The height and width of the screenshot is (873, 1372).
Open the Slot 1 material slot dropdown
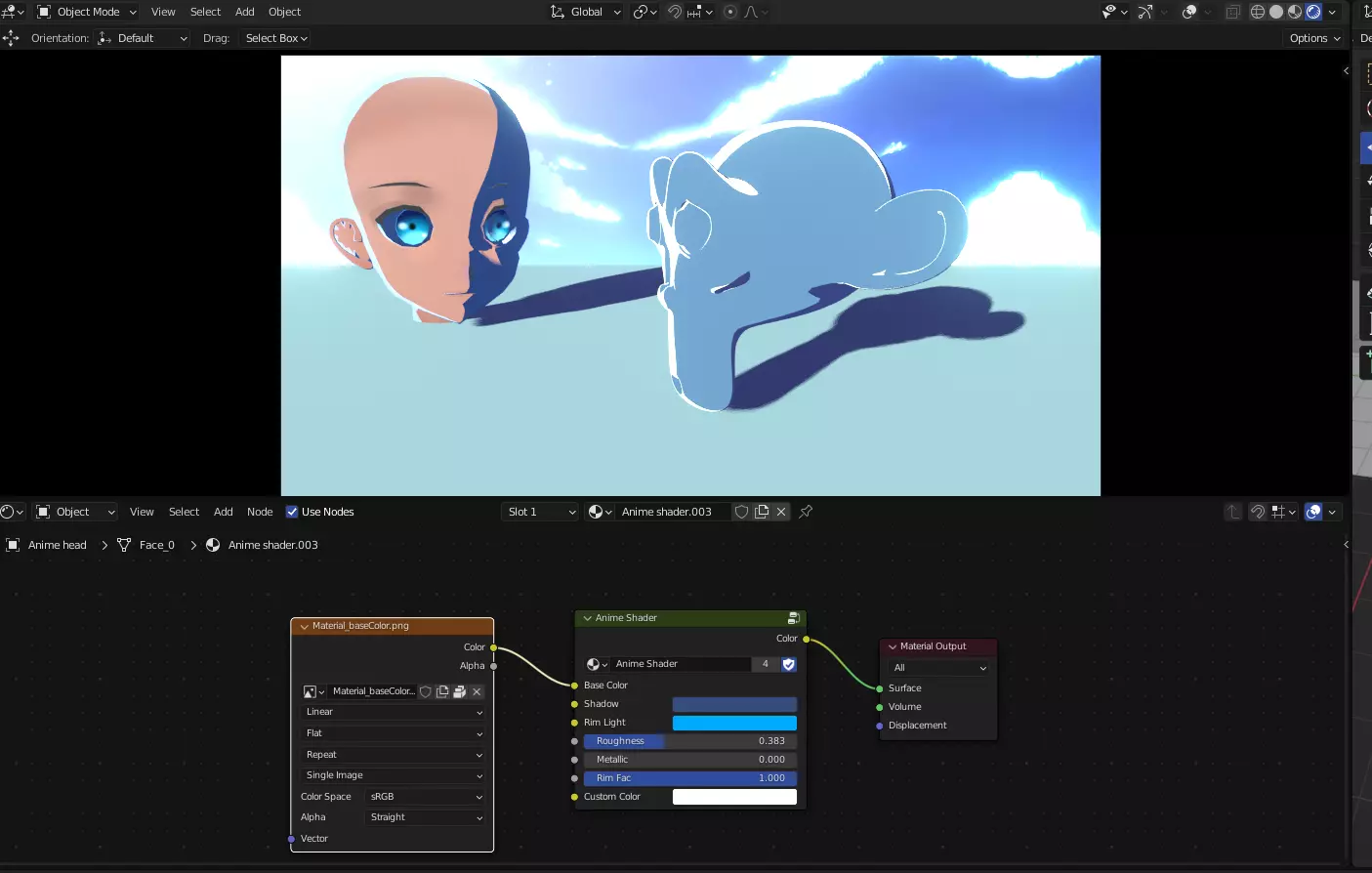point(541,512)
